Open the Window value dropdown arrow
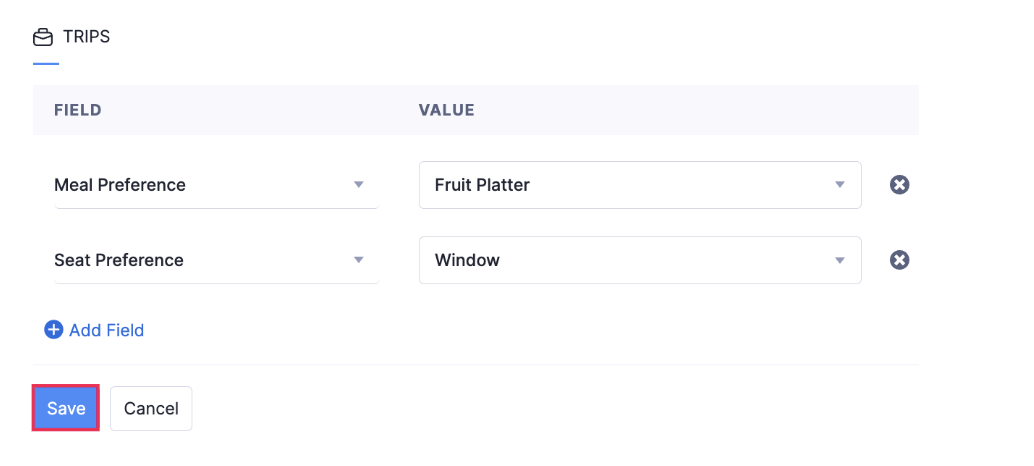 [x=840, y=260]
